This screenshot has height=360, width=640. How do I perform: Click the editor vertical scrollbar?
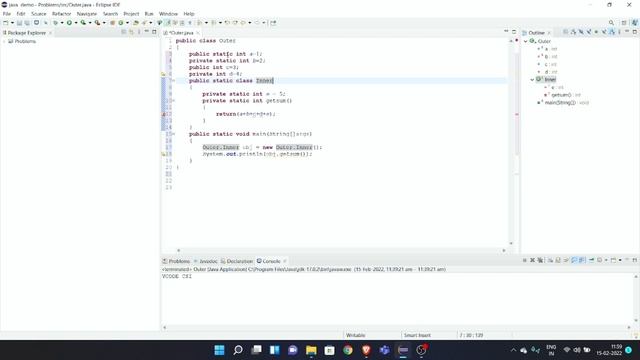511,142
